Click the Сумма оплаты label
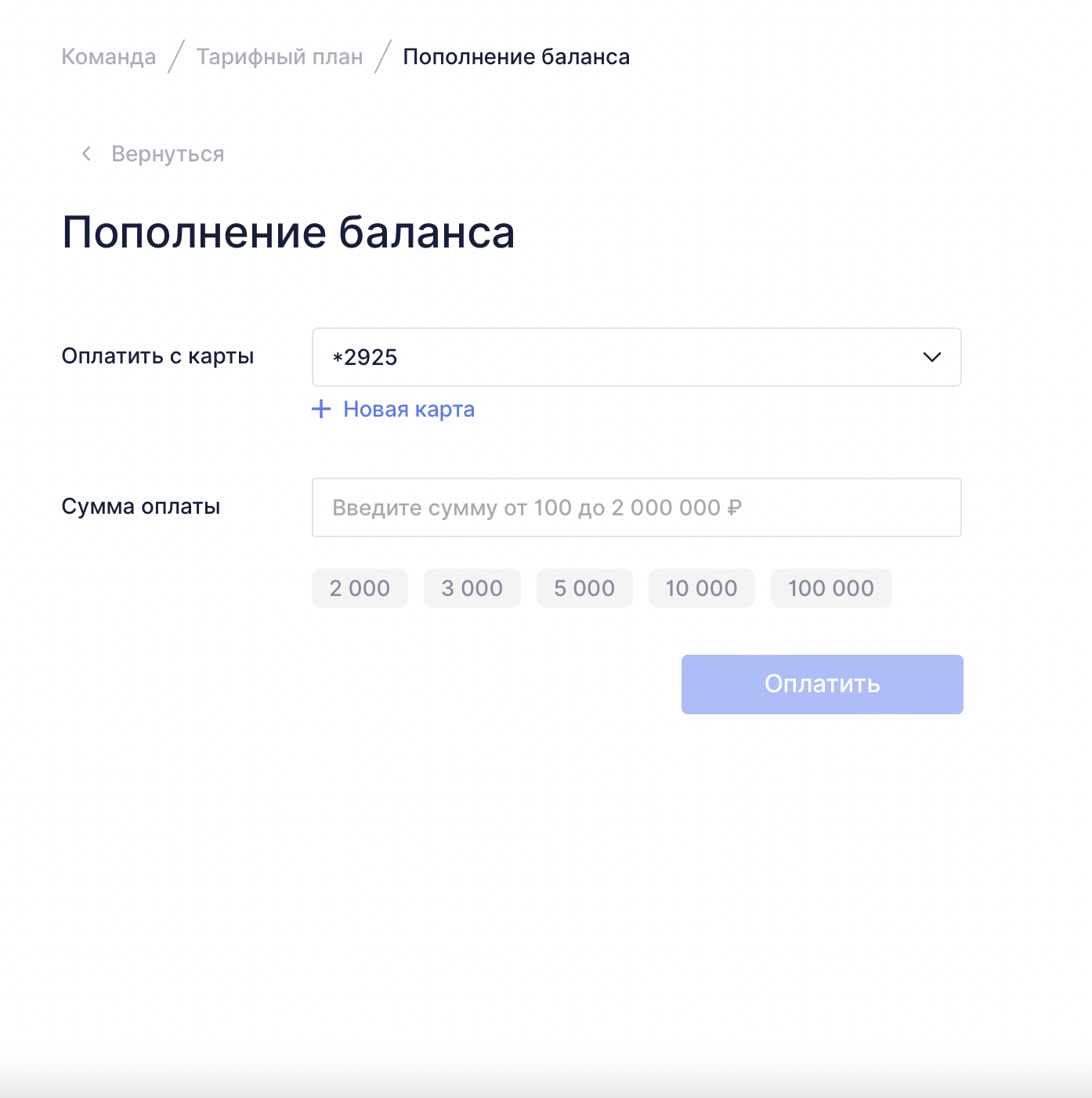Viewport: 1092px width, 1098px height. [x=141, y=507]
